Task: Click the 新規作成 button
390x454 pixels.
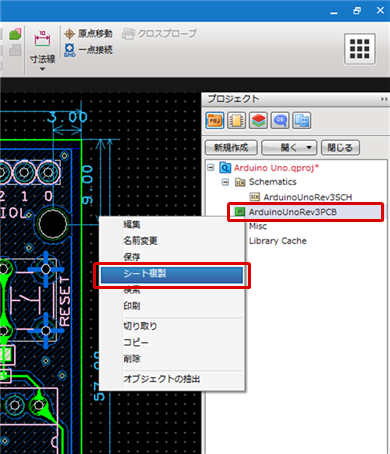Action: pyautogui.click(x=231, y=147)
